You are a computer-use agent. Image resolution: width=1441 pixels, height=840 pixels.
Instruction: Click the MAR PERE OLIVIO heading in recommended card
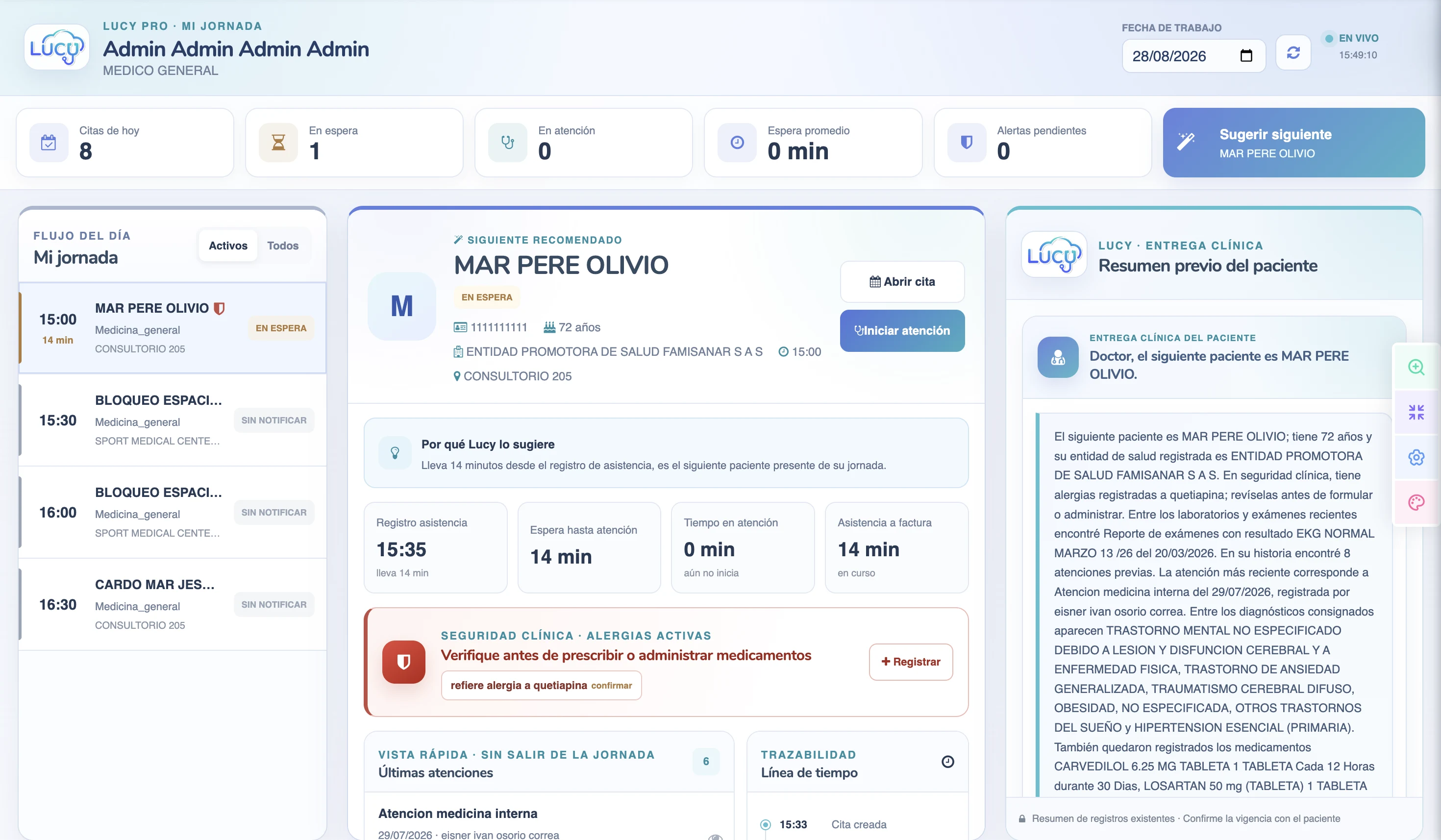[x=561, y=265]
